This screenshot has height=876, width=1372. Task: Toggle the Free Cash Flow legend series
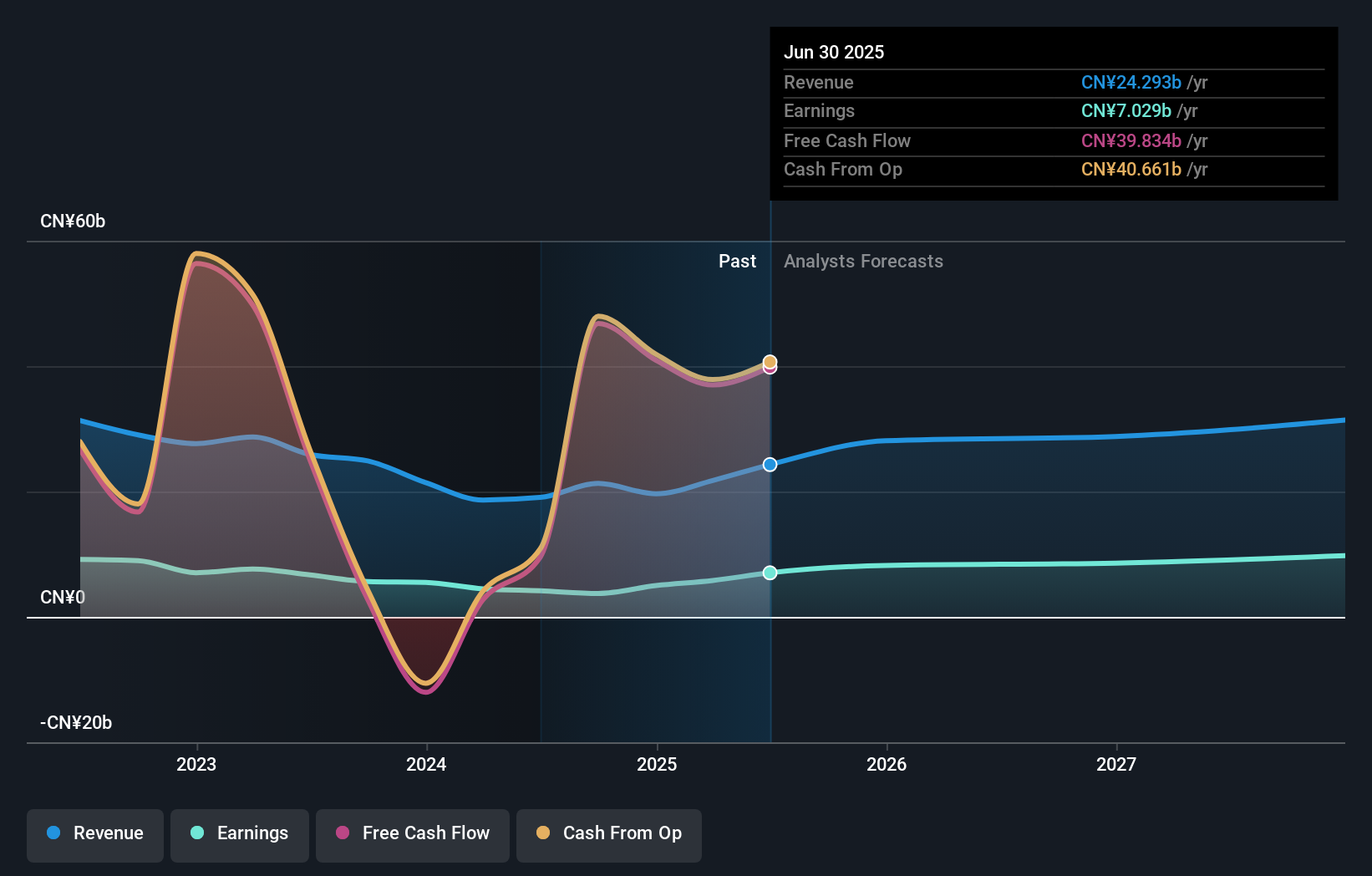(413, 835)
